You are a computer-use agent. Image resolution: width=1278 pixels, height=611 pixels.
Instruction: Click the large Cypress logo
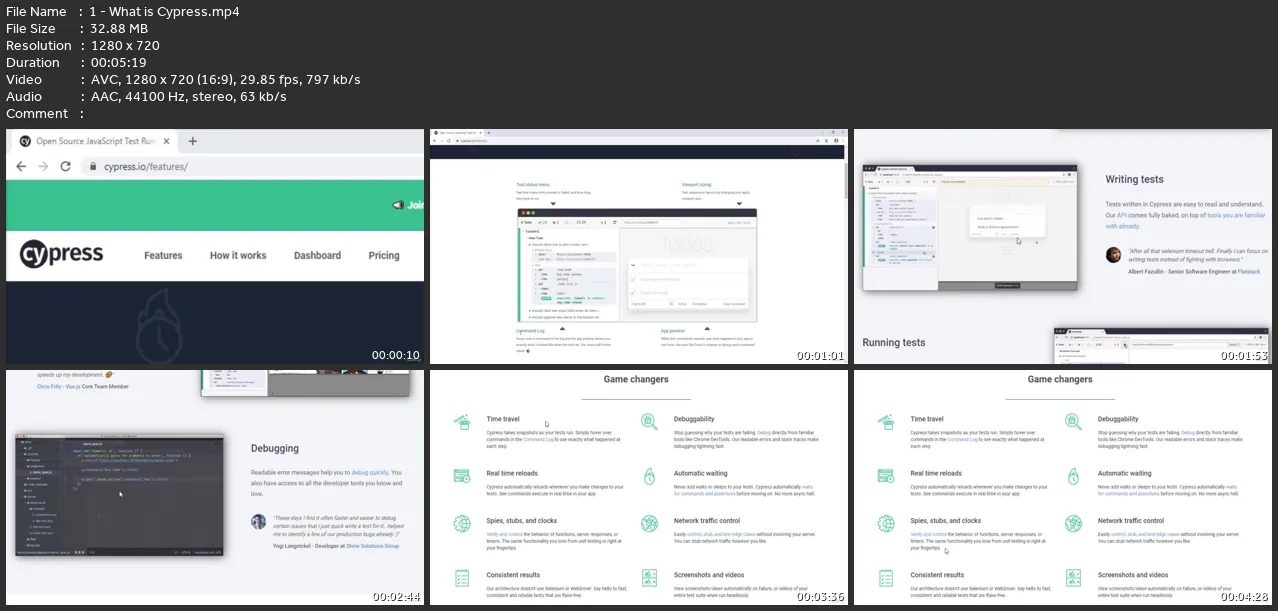(x=62, y=254)
